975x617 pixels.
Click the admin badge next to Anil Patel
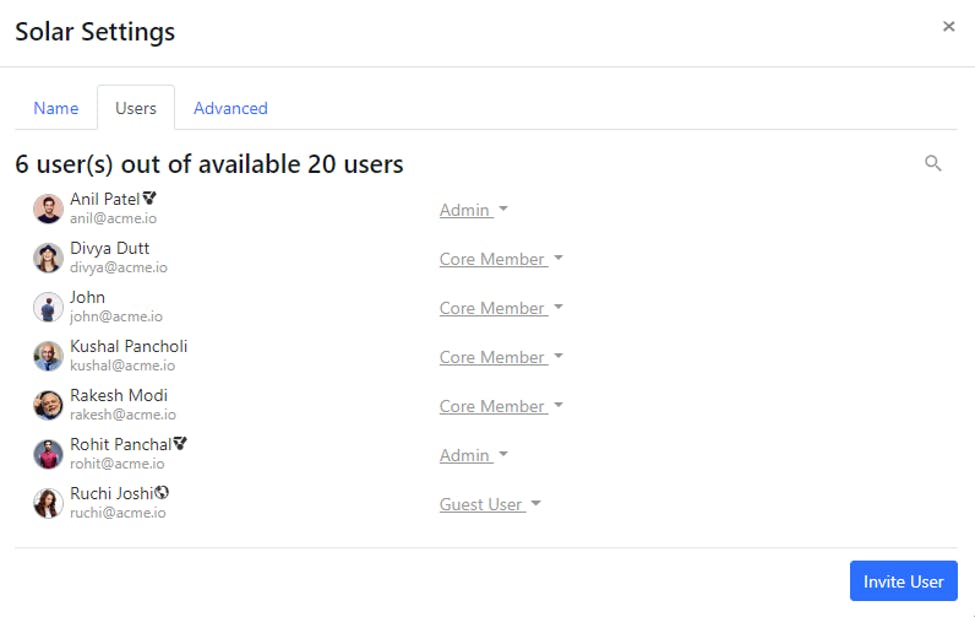(149, 198)
